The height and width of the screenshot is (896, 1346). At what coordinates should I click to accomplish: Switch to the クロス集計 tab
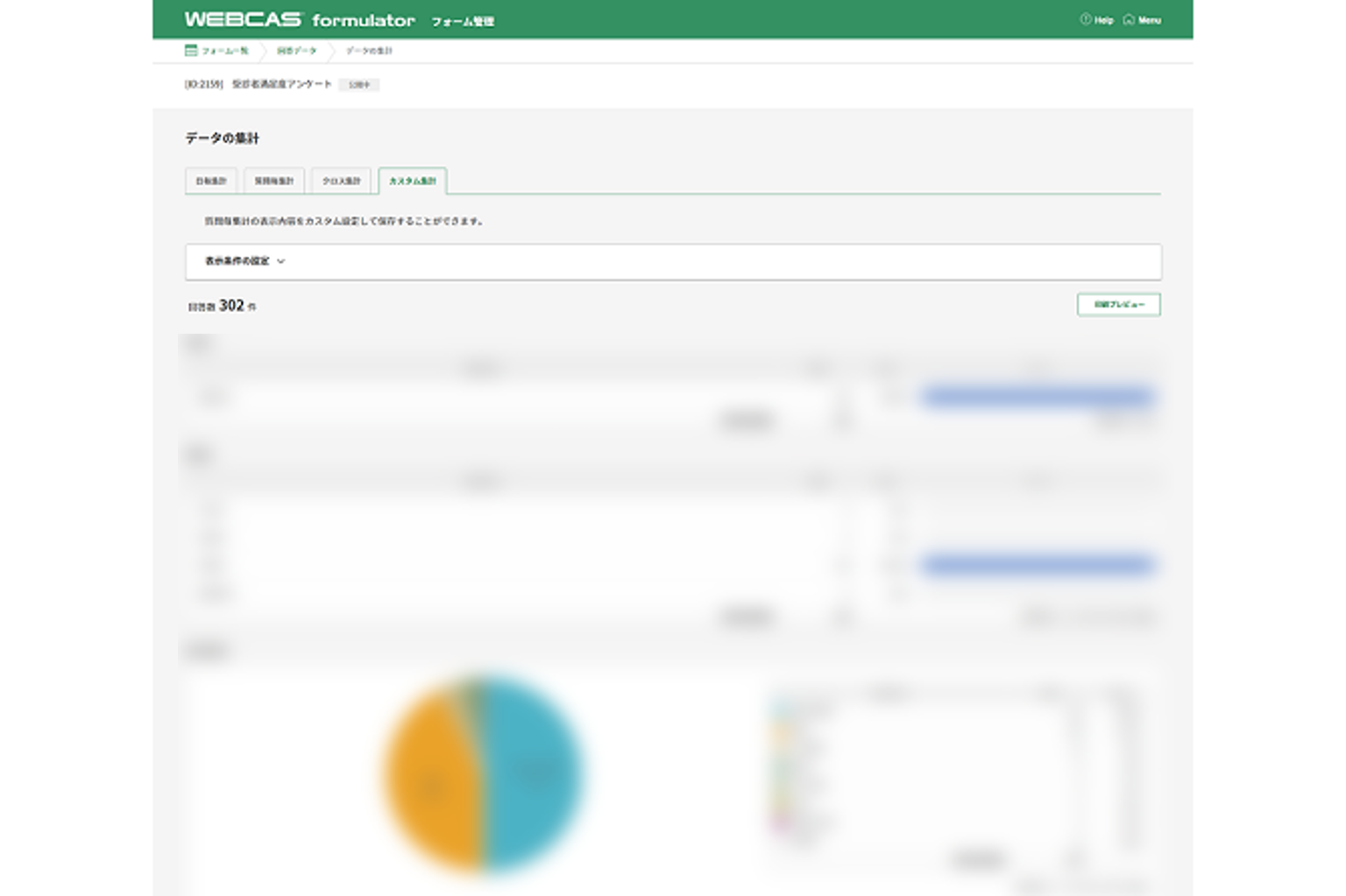click(341, 180)
